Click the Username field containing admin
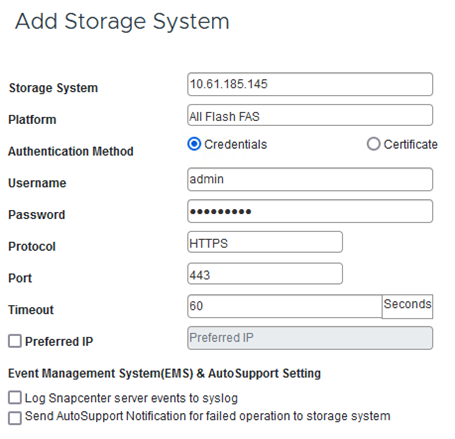The width and height of the screenshot is (455, 439). (x=310, y=179)
